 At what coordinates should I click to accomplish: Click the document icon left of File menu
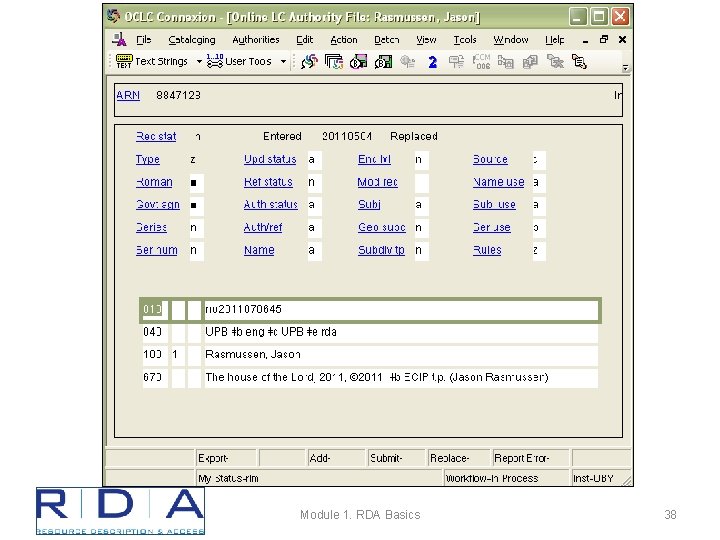[119, 39]
